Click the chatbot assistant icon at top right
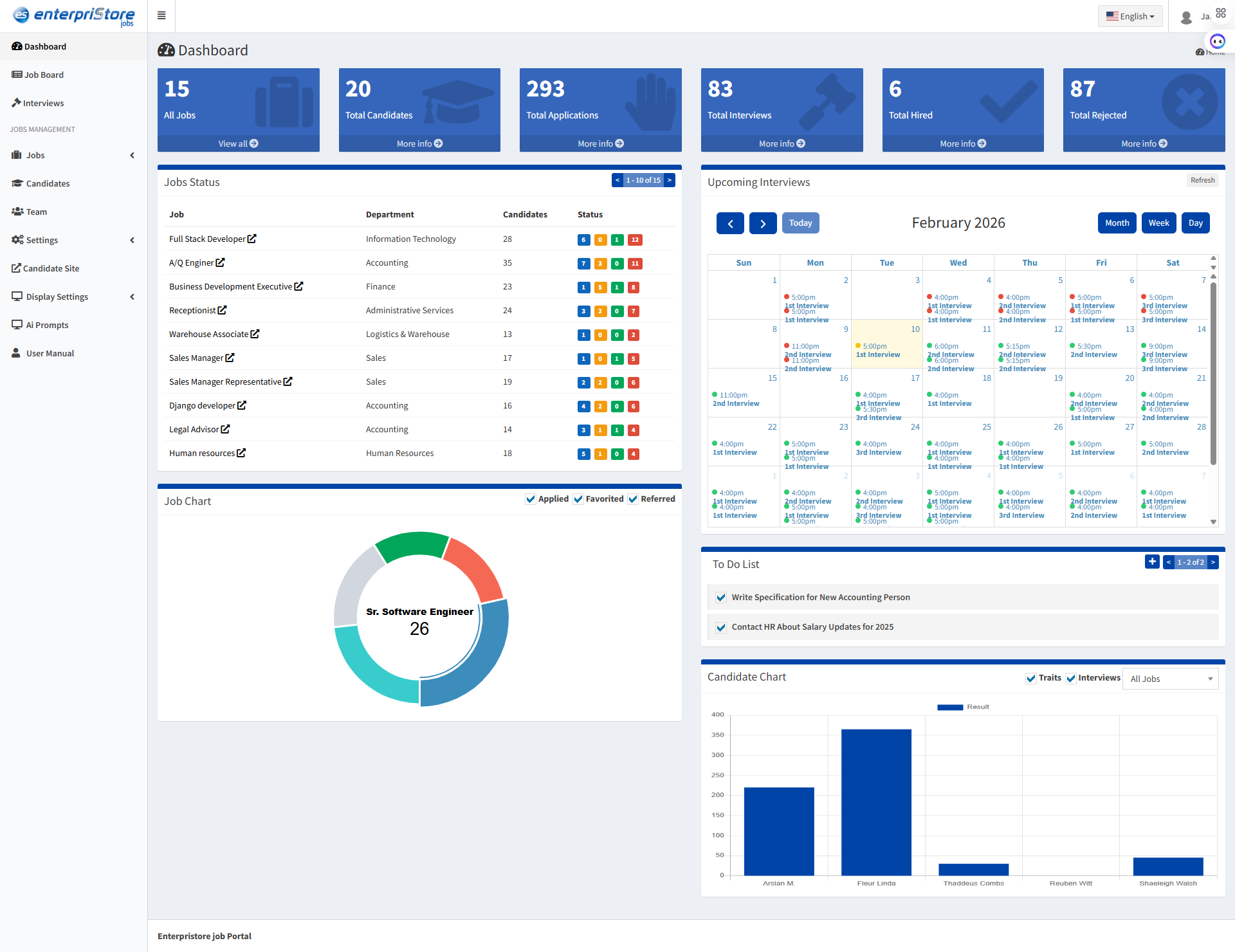This screenshot has width=1235, height=952. pyautogui.click(x=1217, y=41)
